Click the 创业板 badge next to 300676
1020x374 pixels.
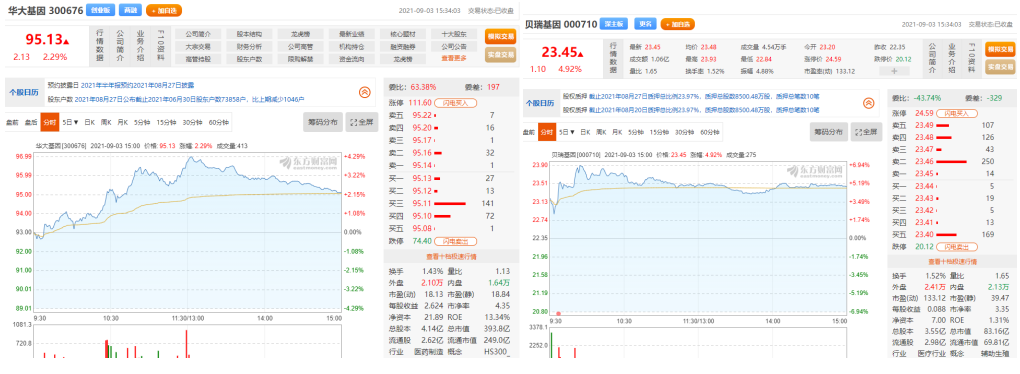click(x=100, y=10)
